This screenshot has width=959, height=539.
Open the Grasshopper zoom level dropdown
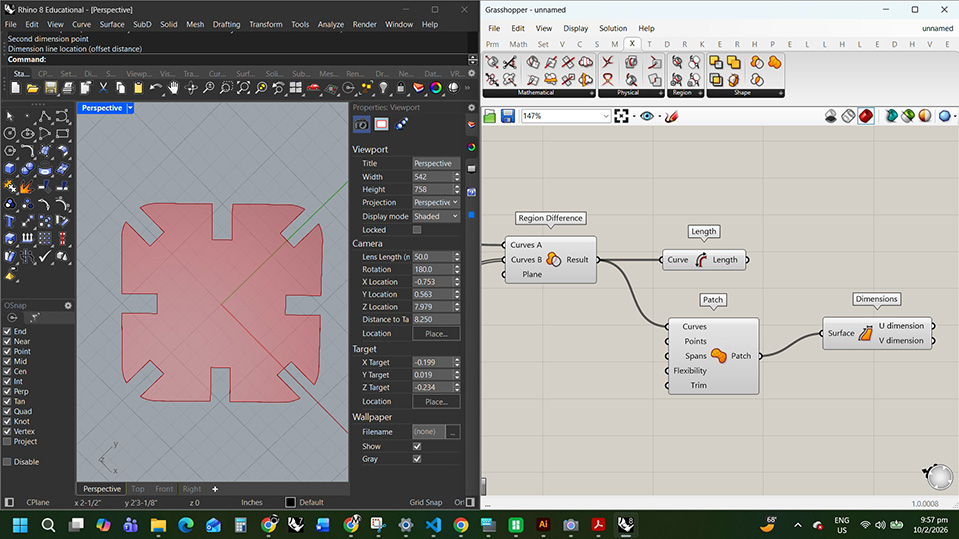pos(605,117)
